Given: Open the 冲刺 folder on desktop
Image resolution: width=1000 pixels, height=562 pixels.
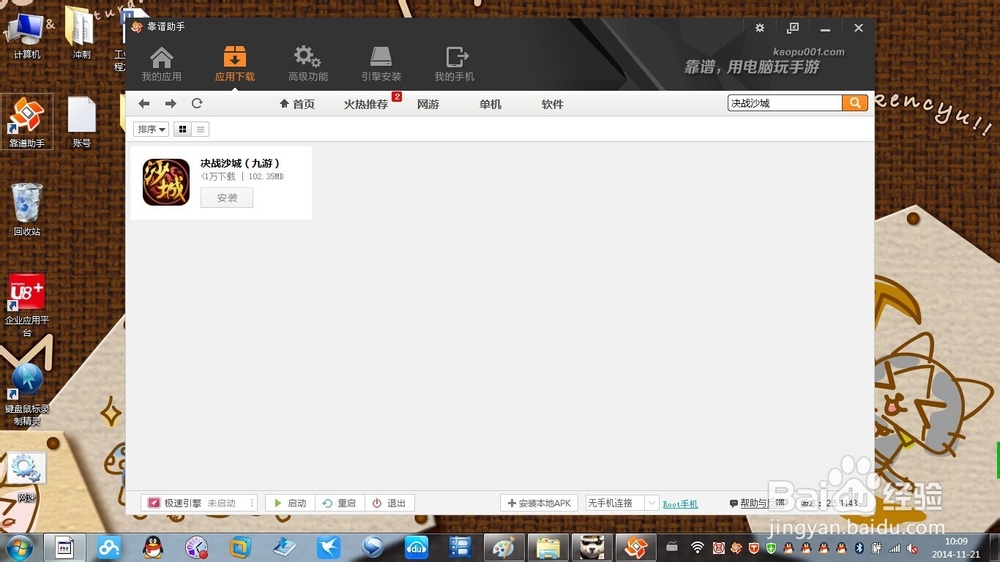Looking at the screenshot, I should coord(81,33).
